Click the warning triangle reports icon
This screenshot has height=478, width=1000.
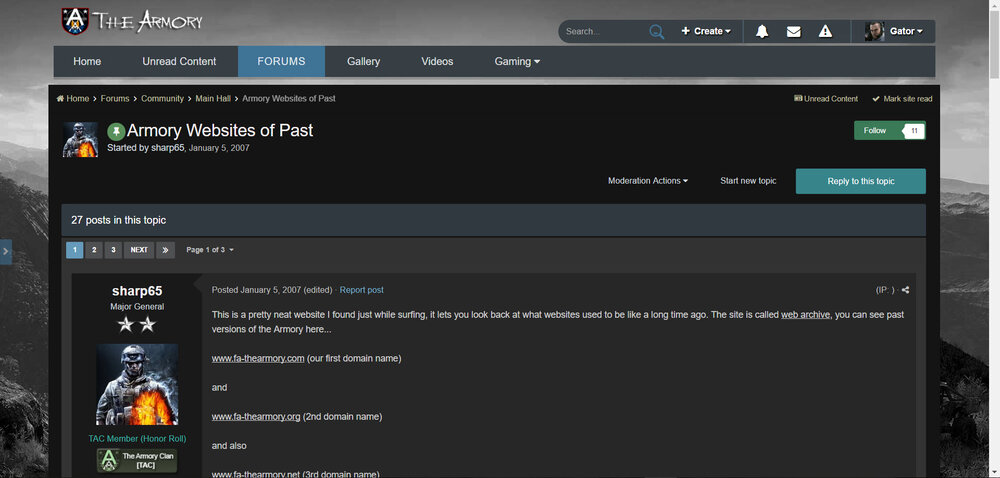(825, 32)
